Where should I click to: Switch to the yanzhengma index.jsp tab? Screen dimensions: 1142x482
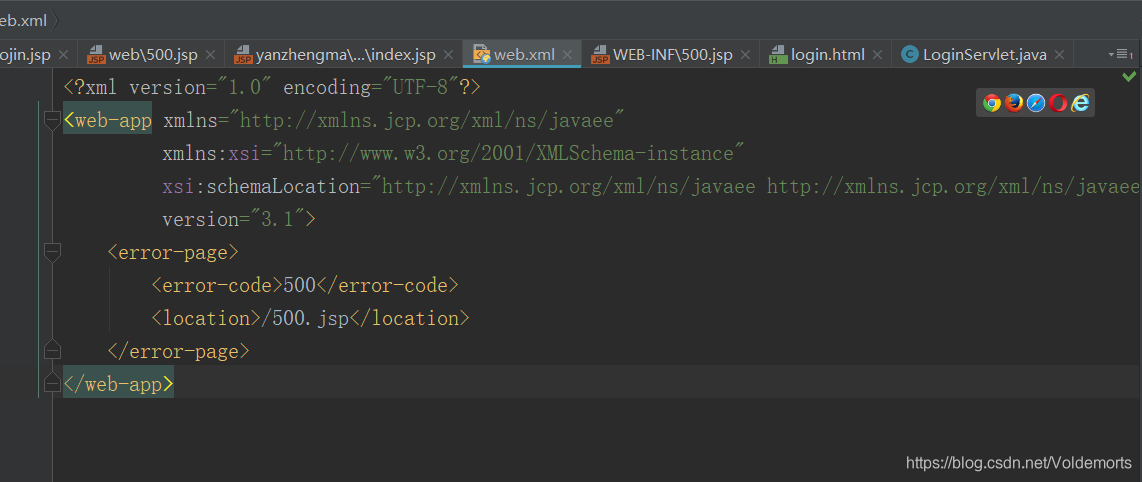pyautogui.click(x=345, y=55)
